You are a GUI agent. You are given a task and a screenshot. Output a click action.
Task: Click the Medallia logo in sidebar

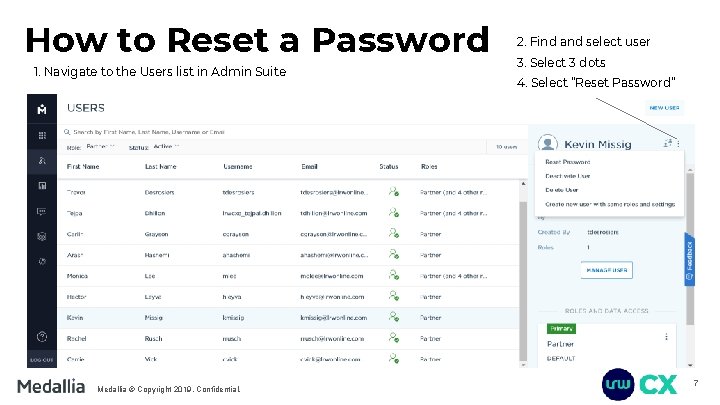[41, 108]
